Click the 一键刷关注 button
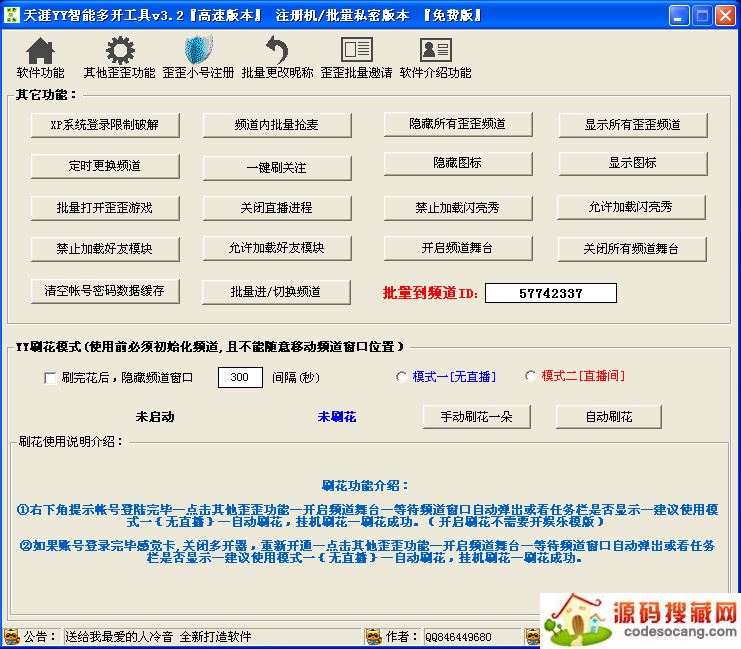The image size is (741, 649). (277, 168)
